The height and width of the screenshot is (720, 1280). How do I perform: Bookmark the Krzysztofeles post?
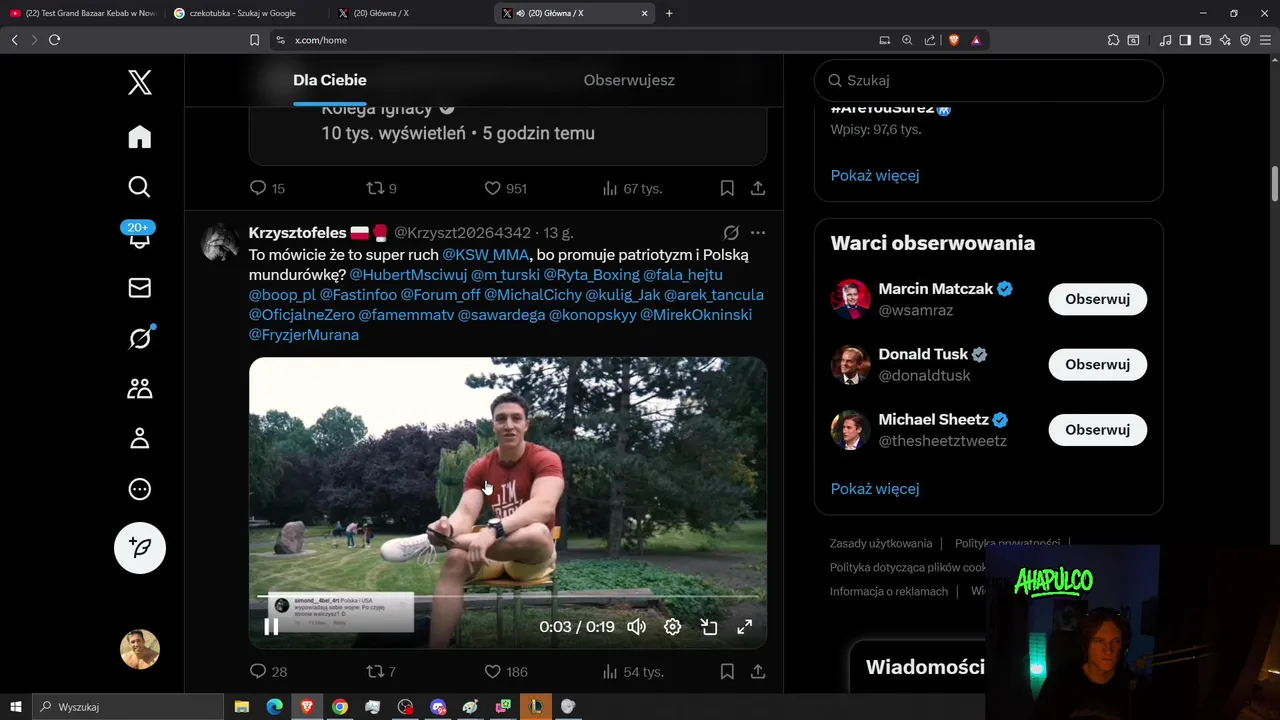click(x=727, y=672)
